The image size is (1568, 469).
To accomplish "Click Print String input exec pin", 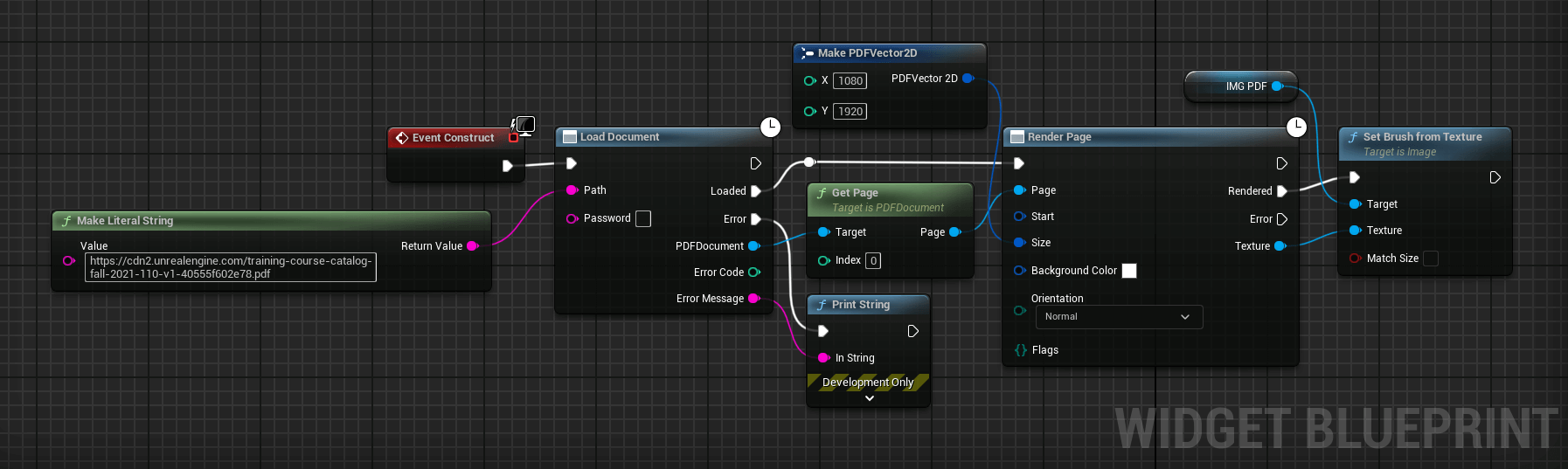I will click(822, 331).
